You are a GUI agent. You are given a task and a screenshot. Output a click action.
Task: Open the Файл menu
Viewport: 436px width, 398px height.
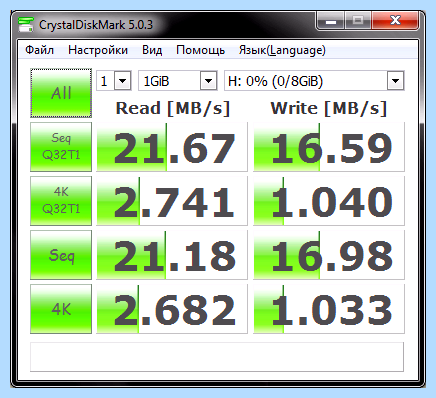point(39,50)
